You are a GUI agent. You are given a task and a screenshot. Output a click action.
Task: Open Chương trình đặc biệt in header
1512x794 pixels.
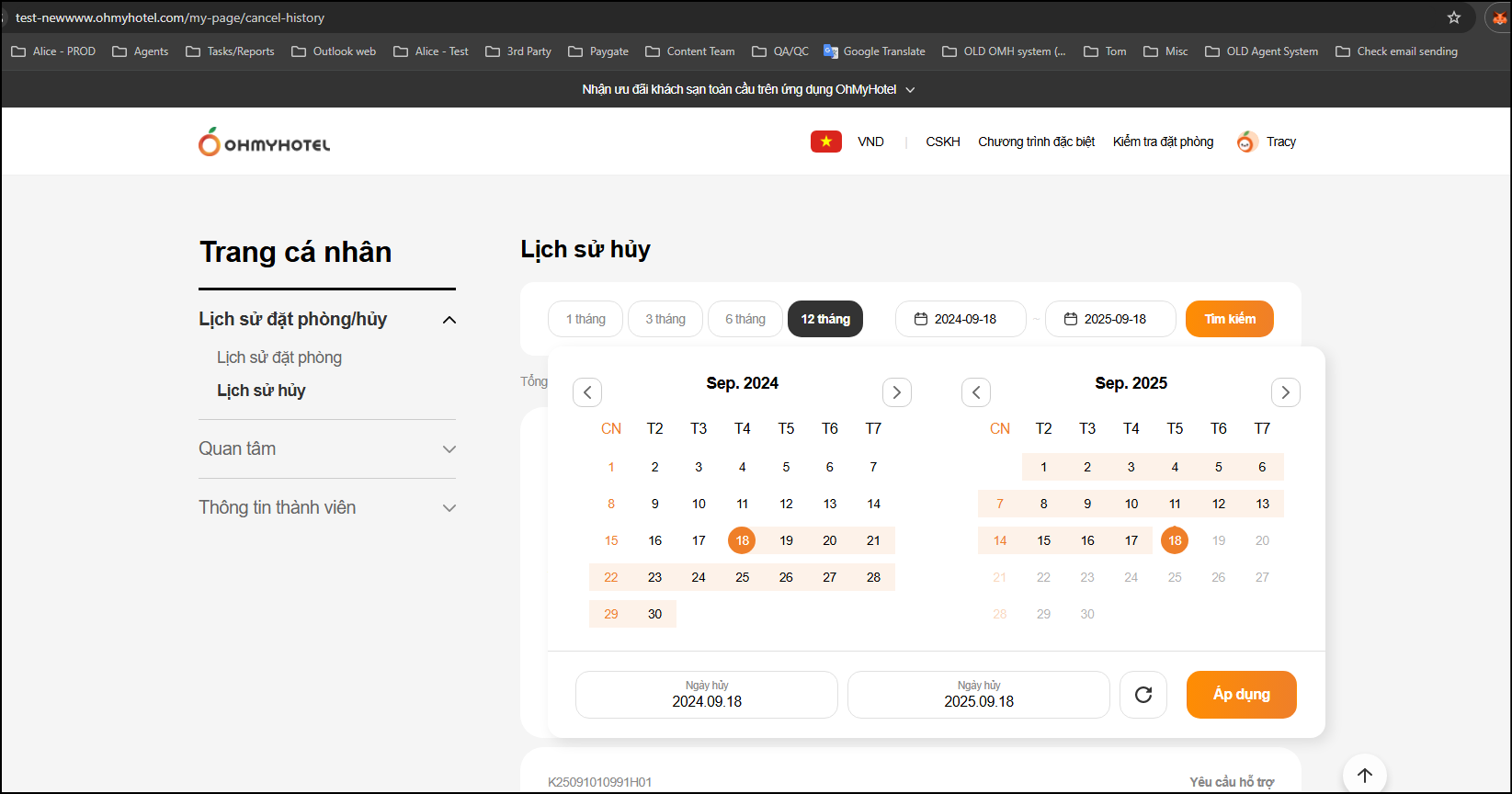1036,142
